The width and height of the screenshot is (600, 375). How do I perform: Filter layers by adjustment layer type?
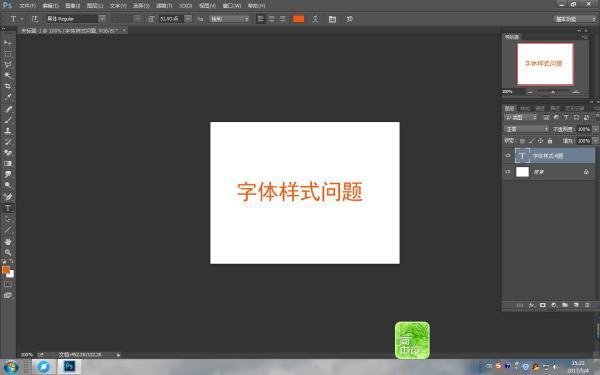pyautogui.click(x=556, y=117)
